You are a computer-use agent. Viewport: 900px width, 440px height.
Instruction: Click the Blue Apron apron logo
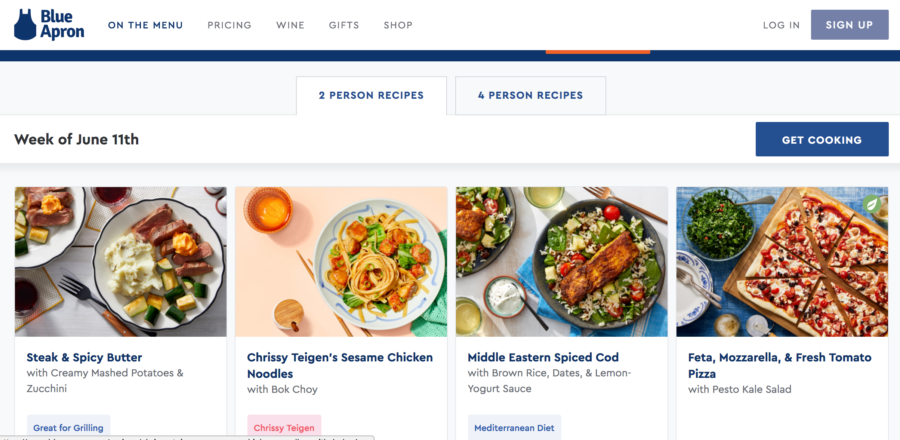25,25
